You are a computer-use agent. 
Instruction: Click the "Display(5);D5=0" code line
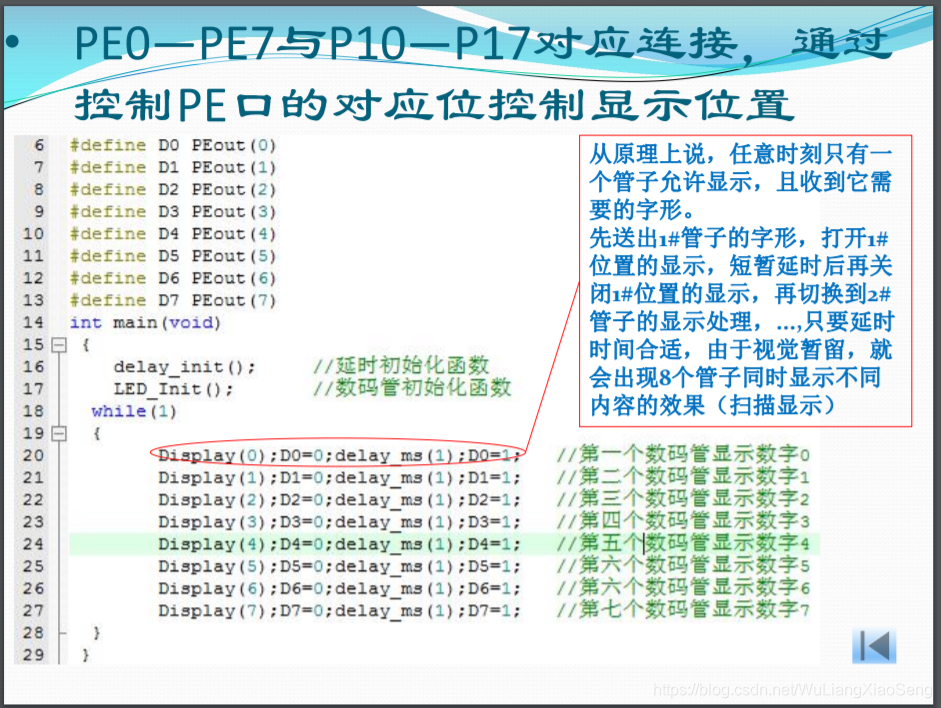338,567
